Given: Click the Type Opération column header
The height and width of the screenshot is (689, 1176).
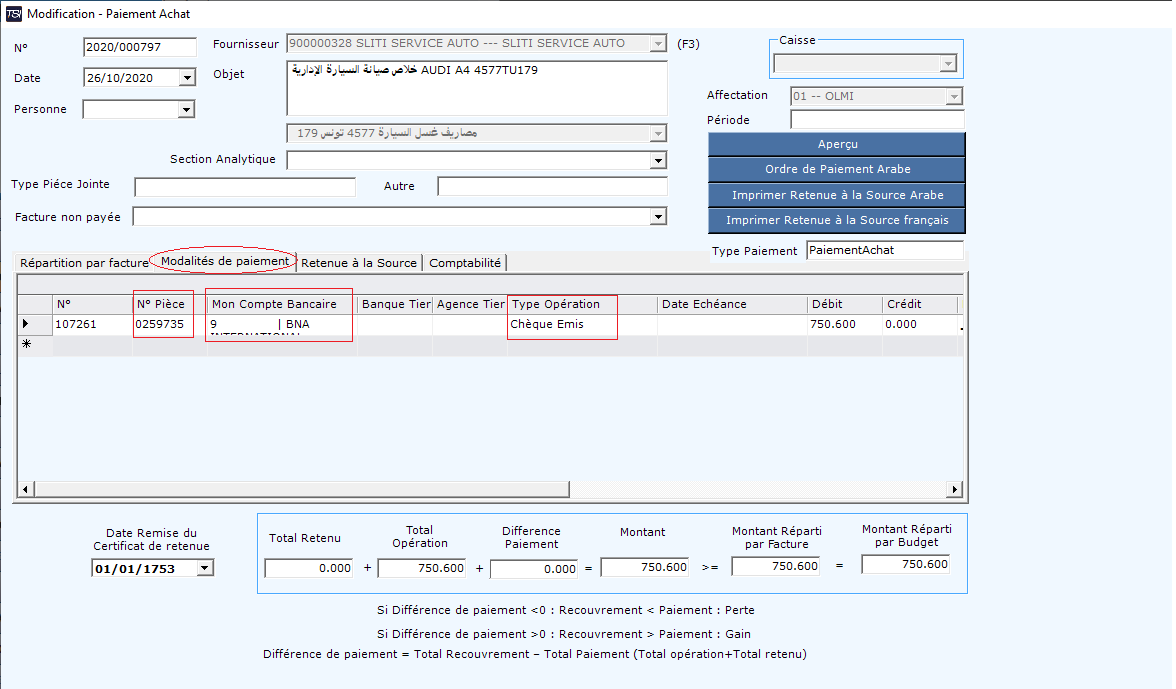Looking at the screenshot, I should [582, 304].
